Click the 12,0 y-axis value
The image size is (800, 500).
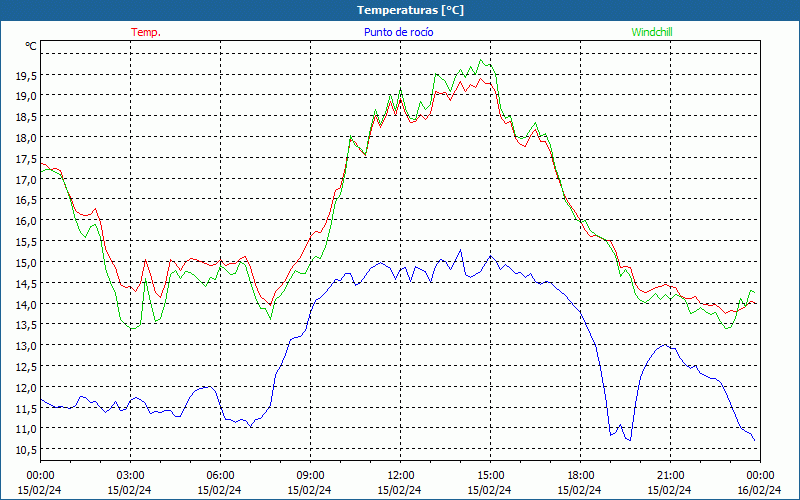pyautogui.click(x=26, y=388)
